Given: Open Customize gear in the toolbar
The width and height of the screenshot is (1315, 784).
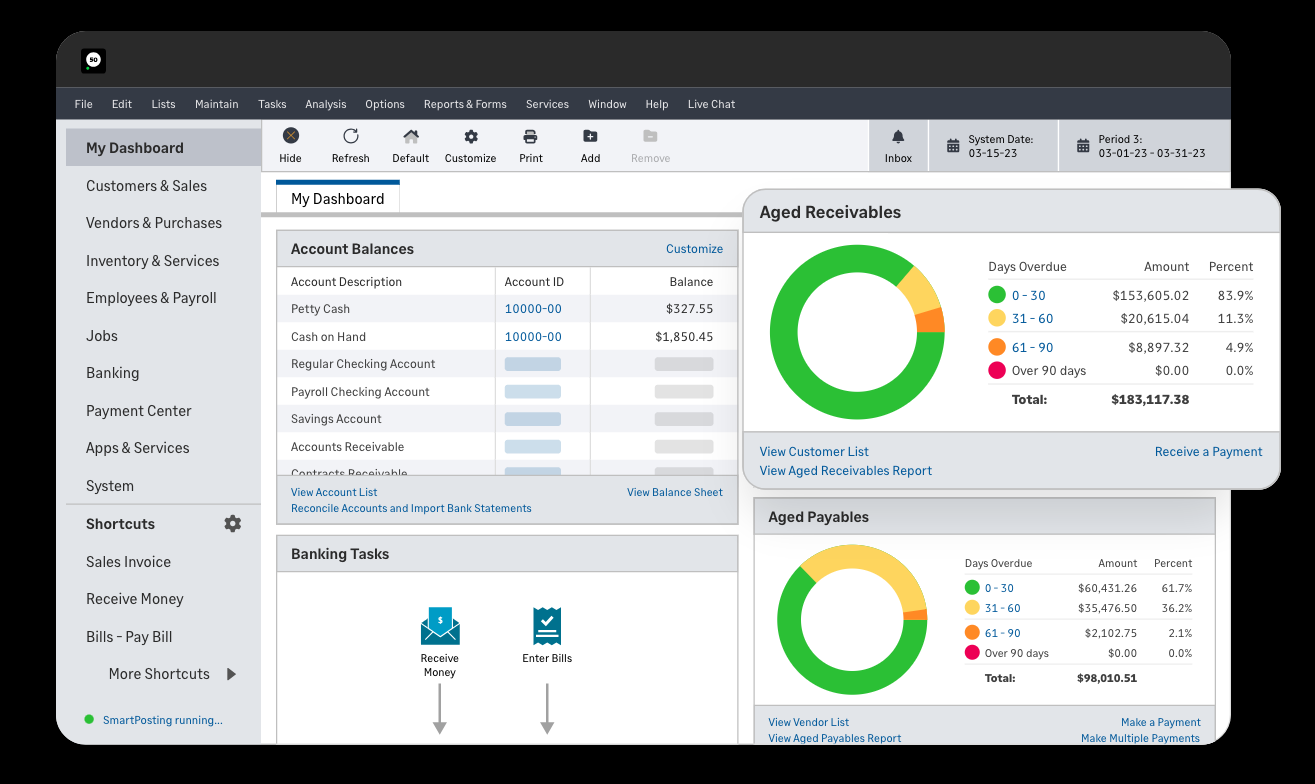Looking at the screenshot, I should (x=470, y=137).
